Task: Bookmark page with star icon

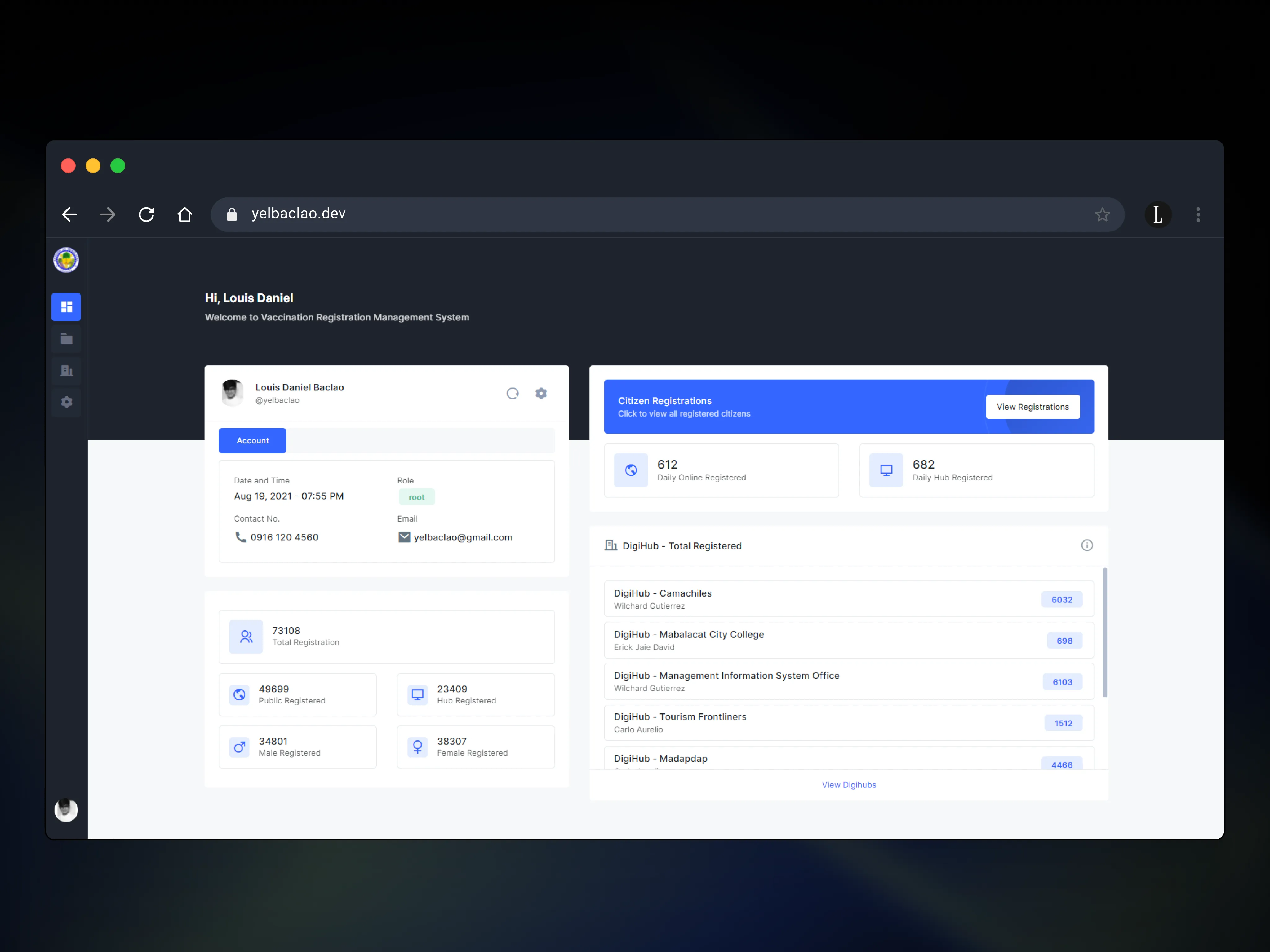Action: (1102, 215)
